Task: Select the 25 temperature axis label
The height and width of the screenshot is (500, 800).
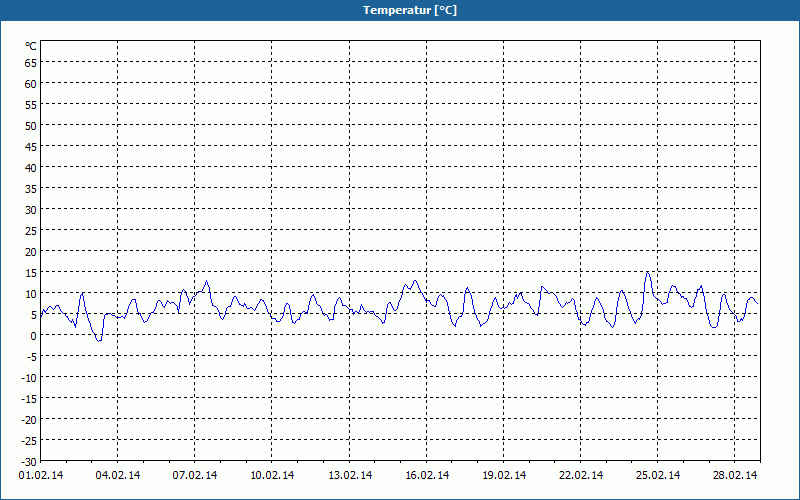Action: point(31,231)
